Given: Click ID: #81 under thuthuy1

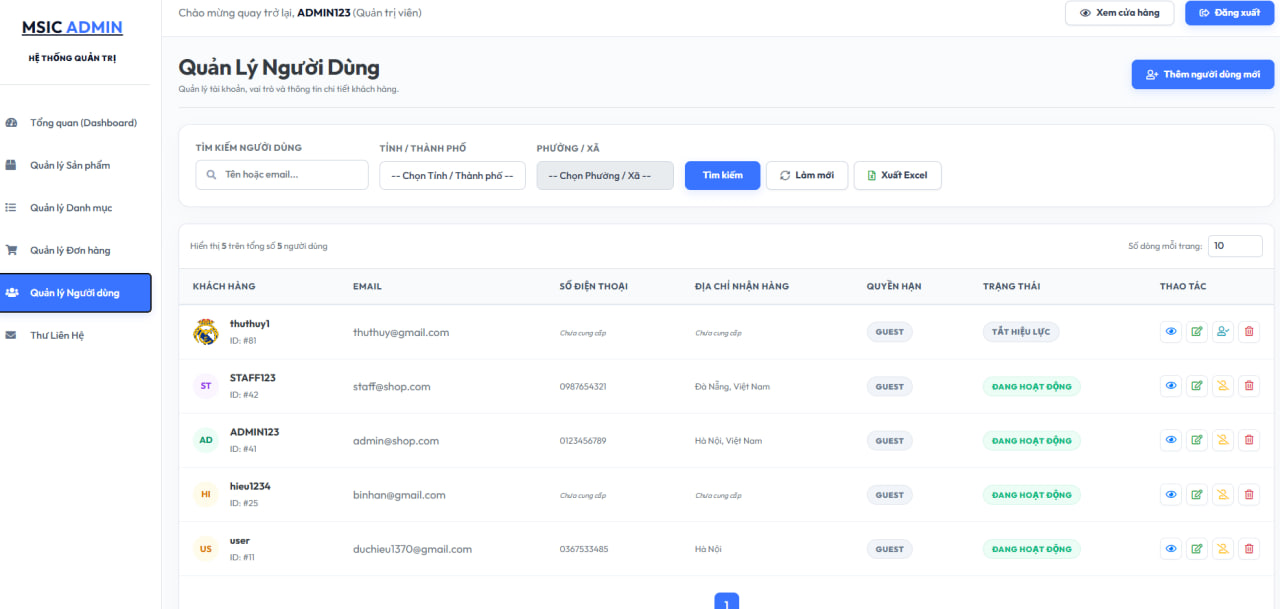Looking at the screenshot, I should click(x=243, y=340).
